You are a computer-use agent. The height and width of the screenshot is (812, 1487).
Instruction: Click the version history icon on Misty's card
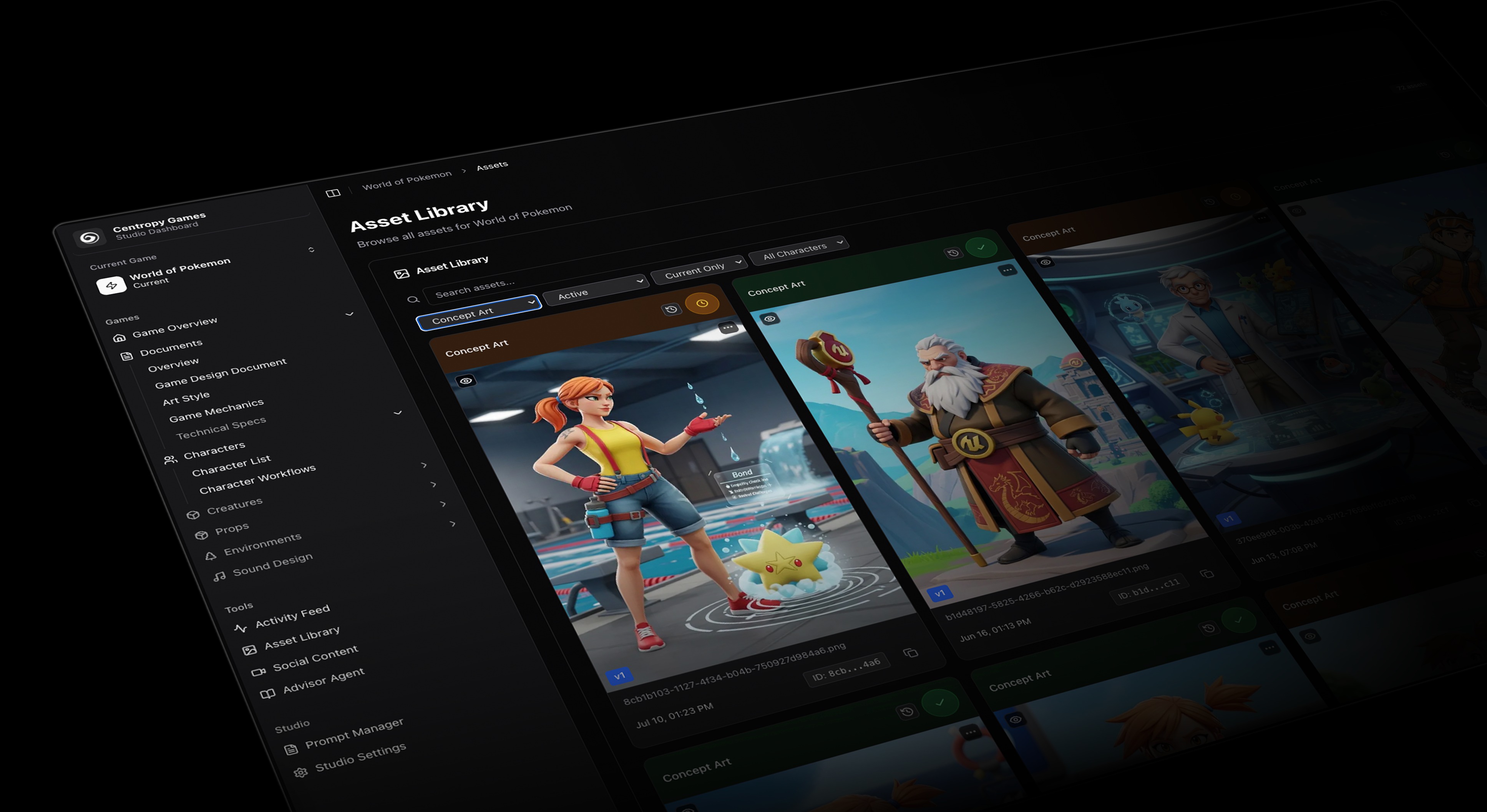click(x=671, y=309)
